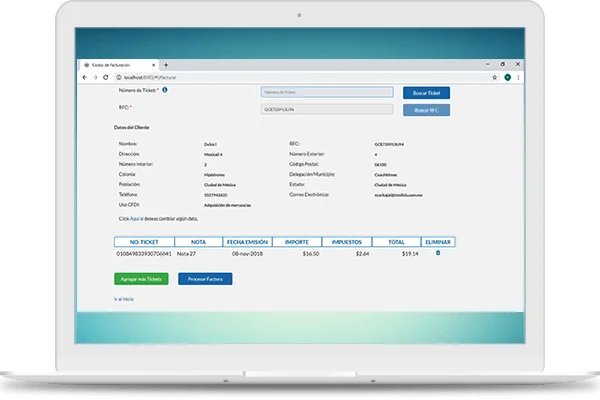Open a new browser tab with plus icon
This screenshot has width=600, height=400.
[166, 64]
